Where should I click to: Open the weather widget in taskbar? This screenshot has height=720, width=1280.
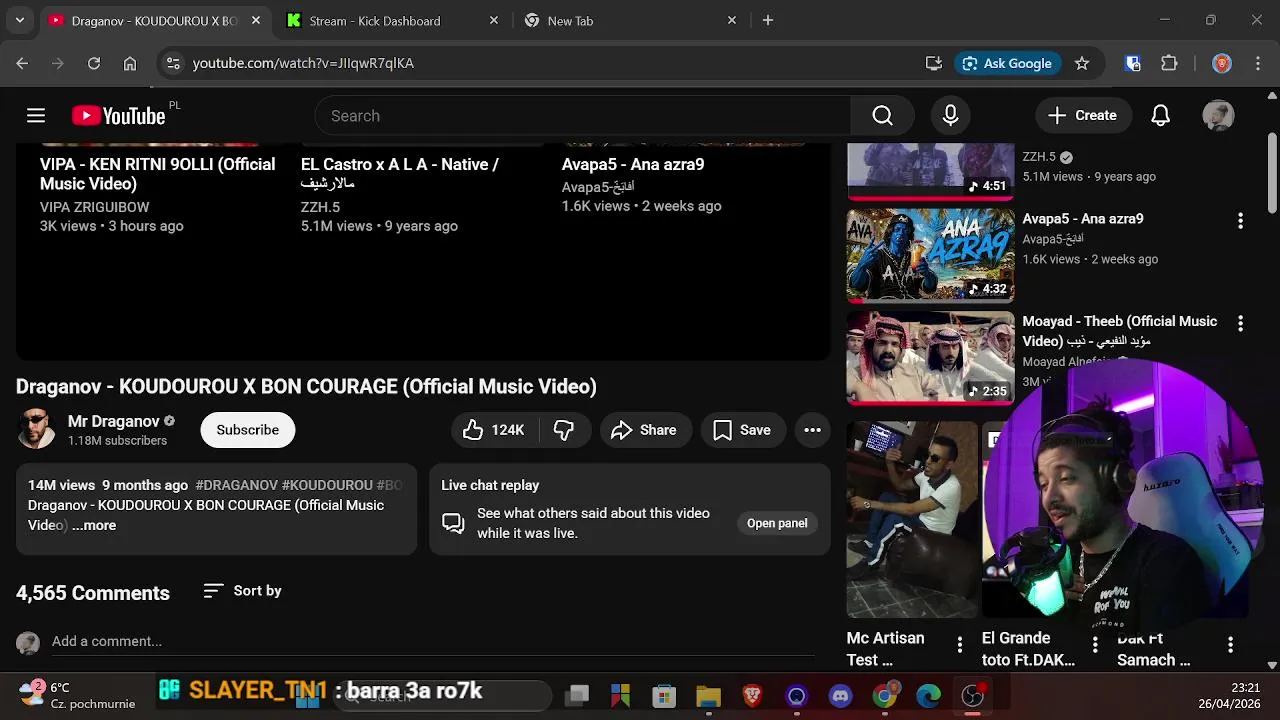tap(77, 696)
